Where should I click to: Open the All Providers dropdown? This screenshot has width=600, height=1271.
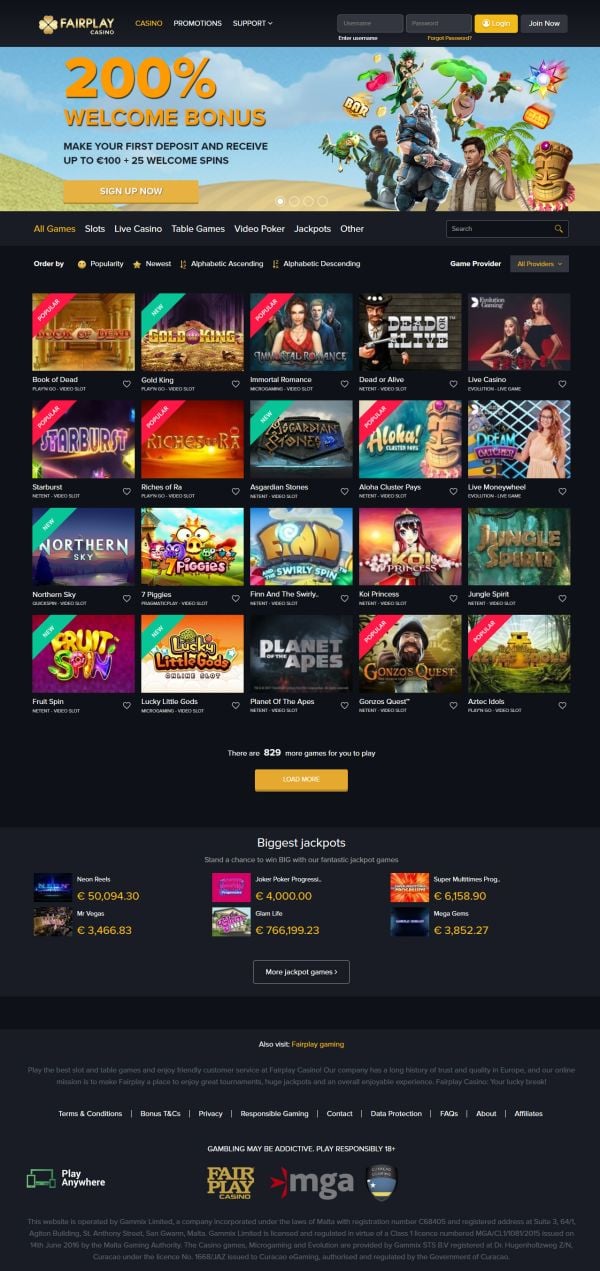(x=539, y=264)
